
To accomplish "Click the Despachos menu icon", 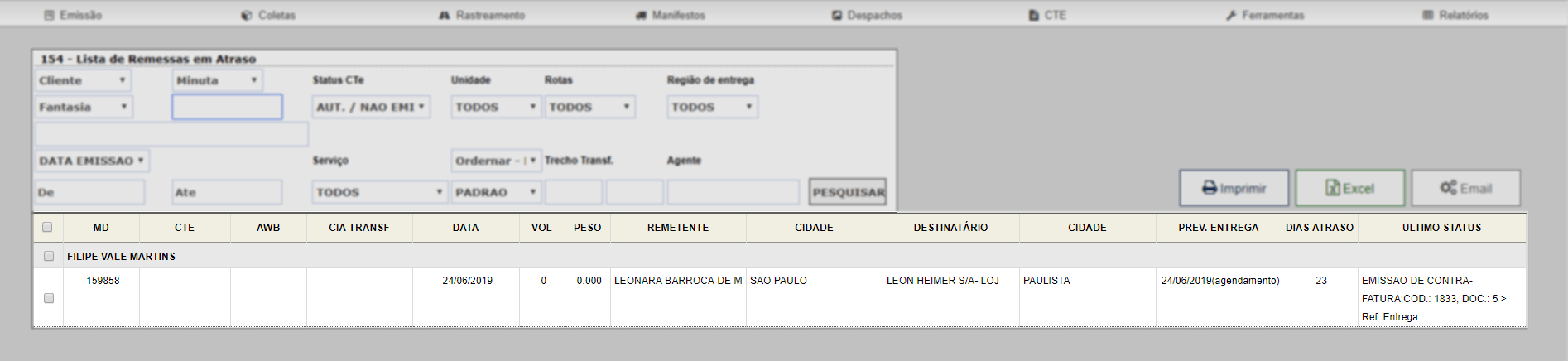I will (x=837, y=15).
